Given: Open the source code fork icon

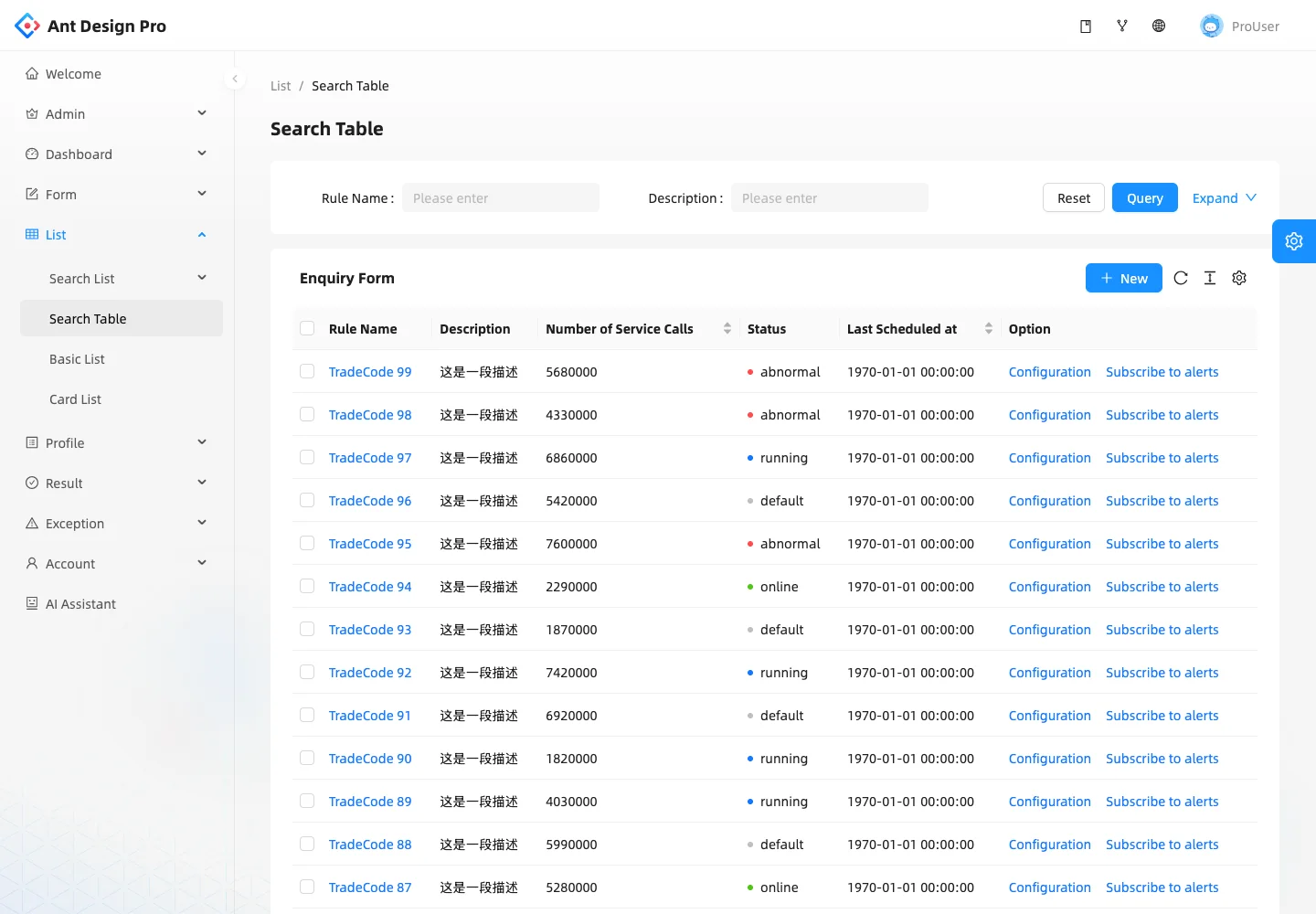Looking at the screenshot, I should 1122,27.
